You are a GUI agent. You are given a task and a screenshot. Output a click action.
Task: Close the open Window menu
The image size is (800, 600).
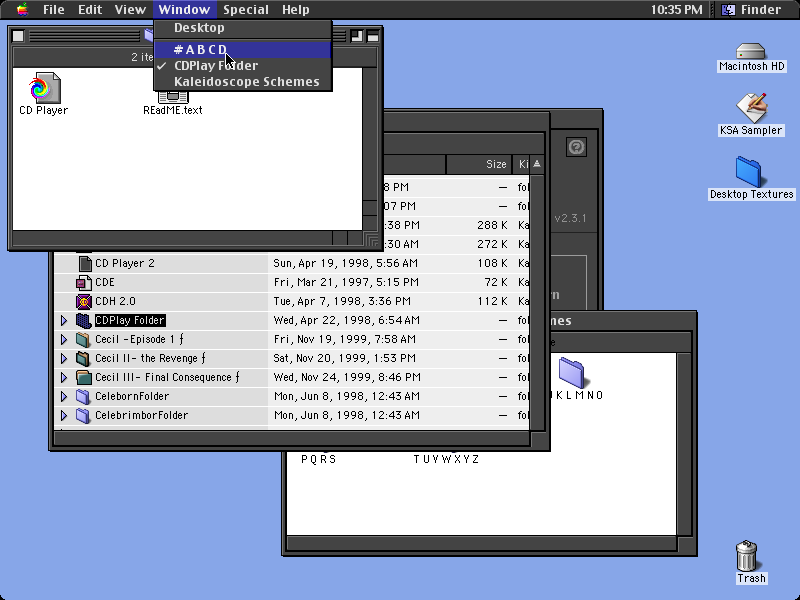click(x=184, y=10)
